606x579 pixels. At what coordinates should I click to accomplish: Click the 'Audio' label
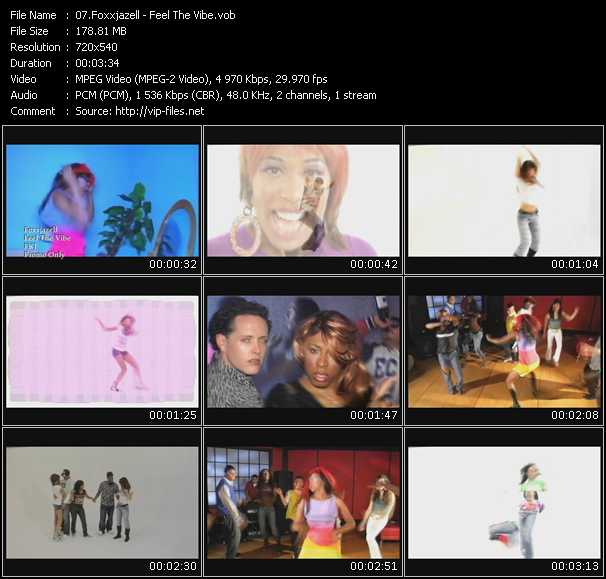point(24,95)
